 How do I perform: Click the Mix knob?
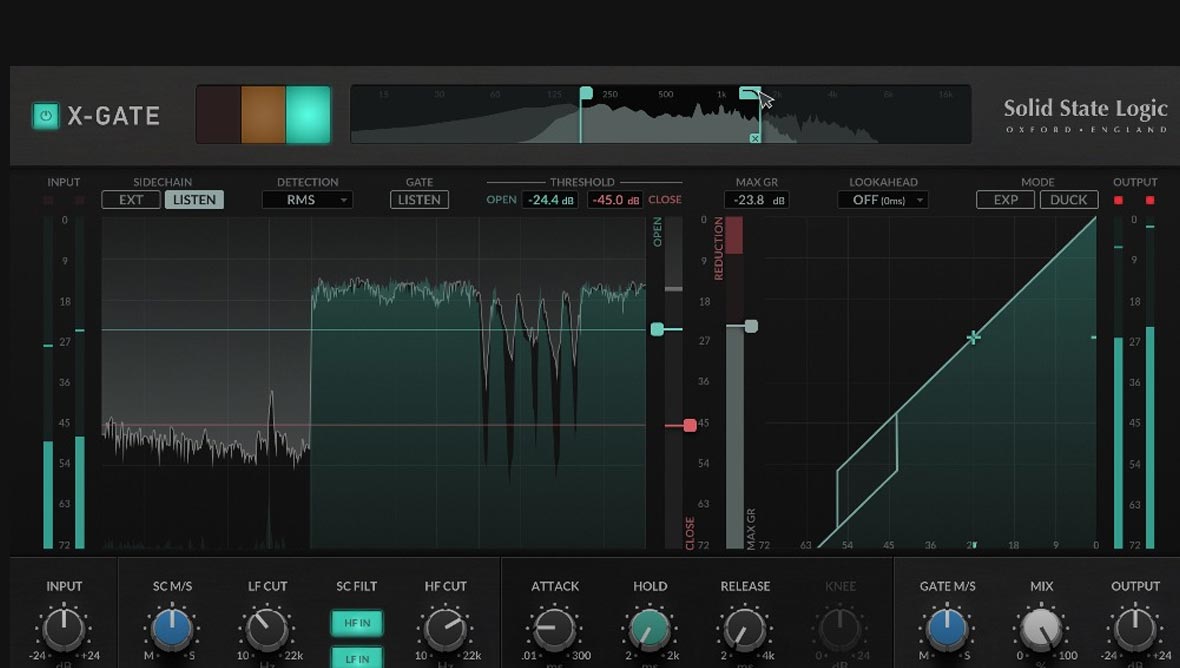click(1040, 630)
